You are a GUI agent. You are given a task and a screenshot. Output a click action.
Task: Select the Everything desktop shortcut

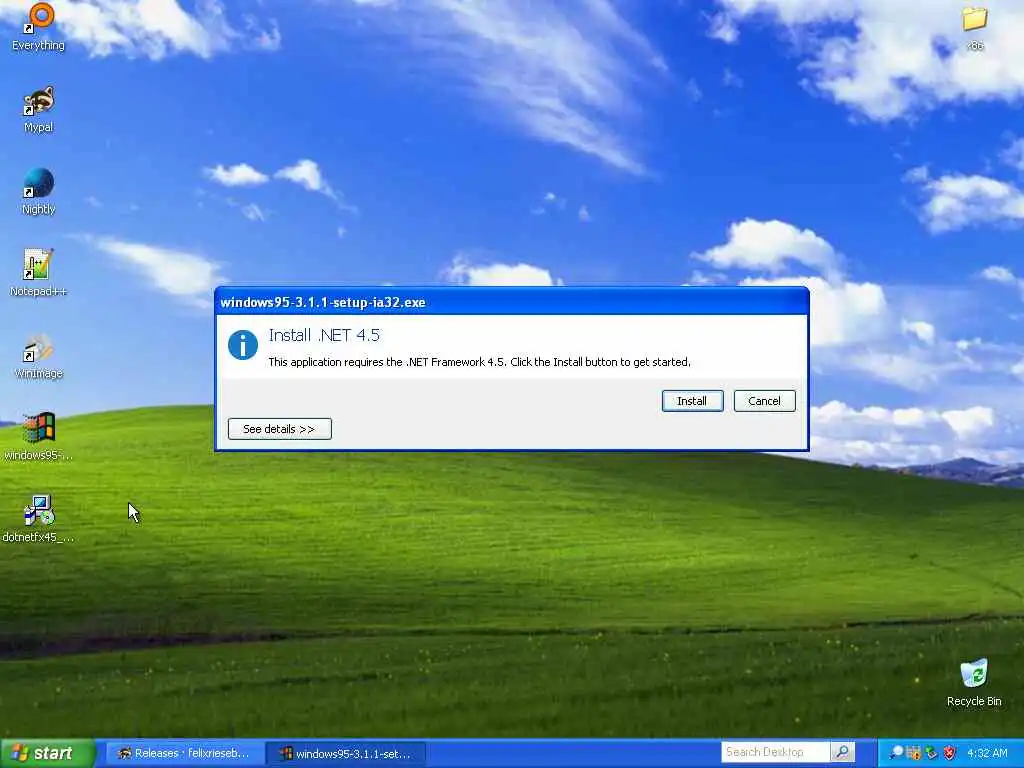click(39, 27)
